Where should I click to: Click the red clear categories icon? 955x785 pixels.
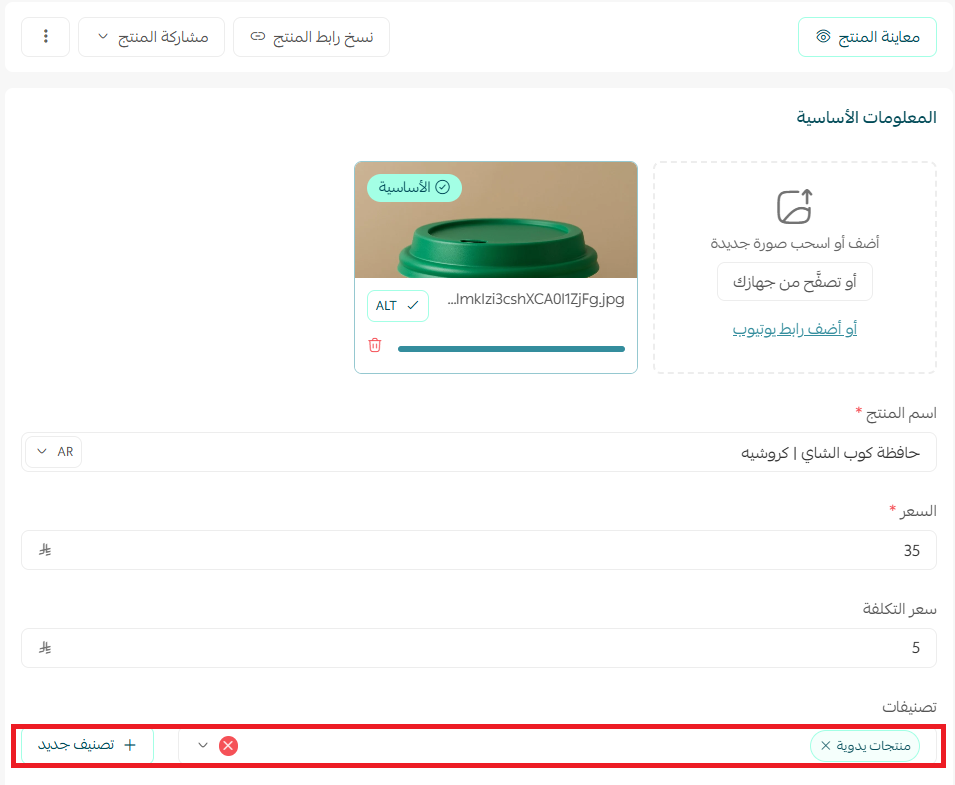[x=228, y=745]
